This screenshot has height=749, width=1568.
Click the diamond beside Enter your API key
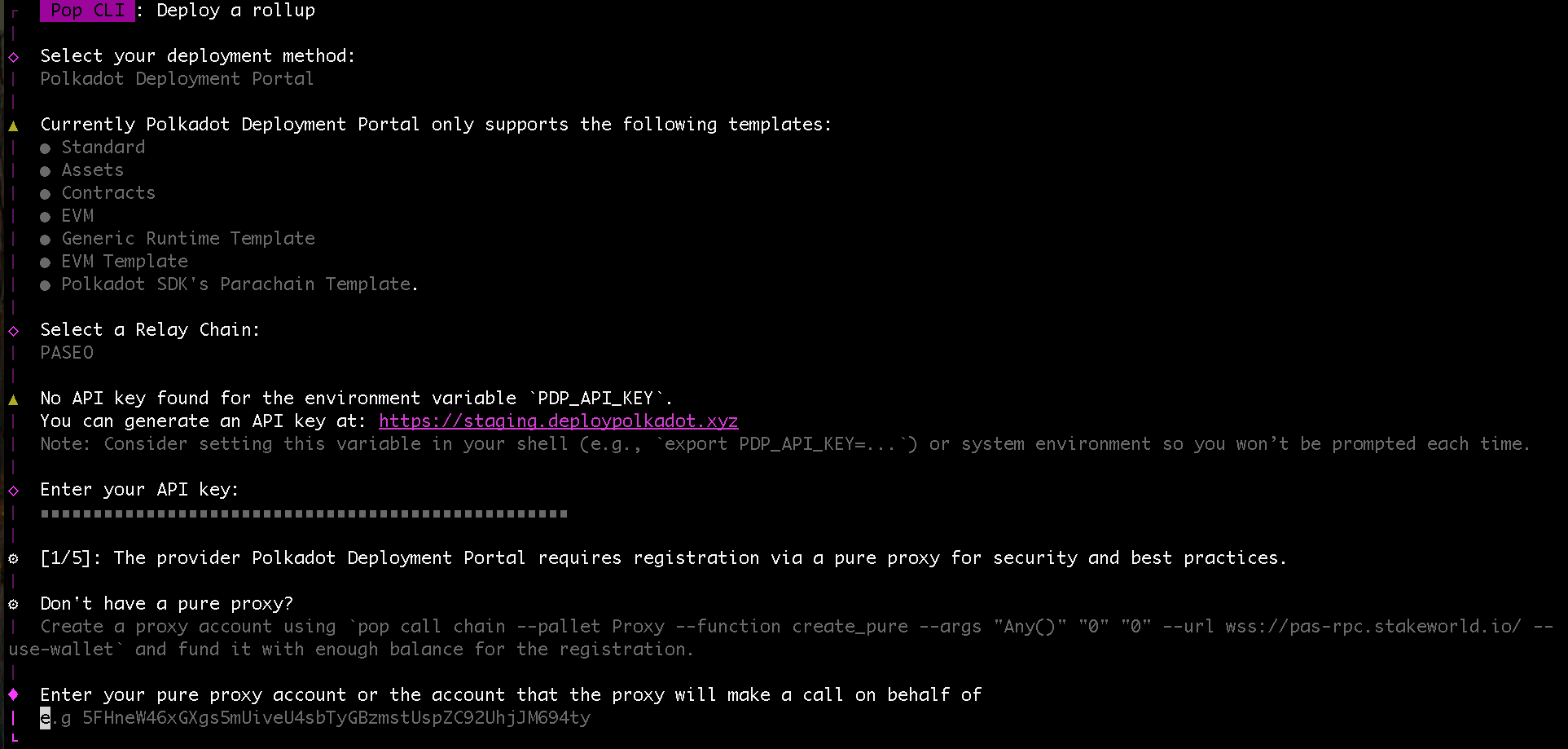14,491
